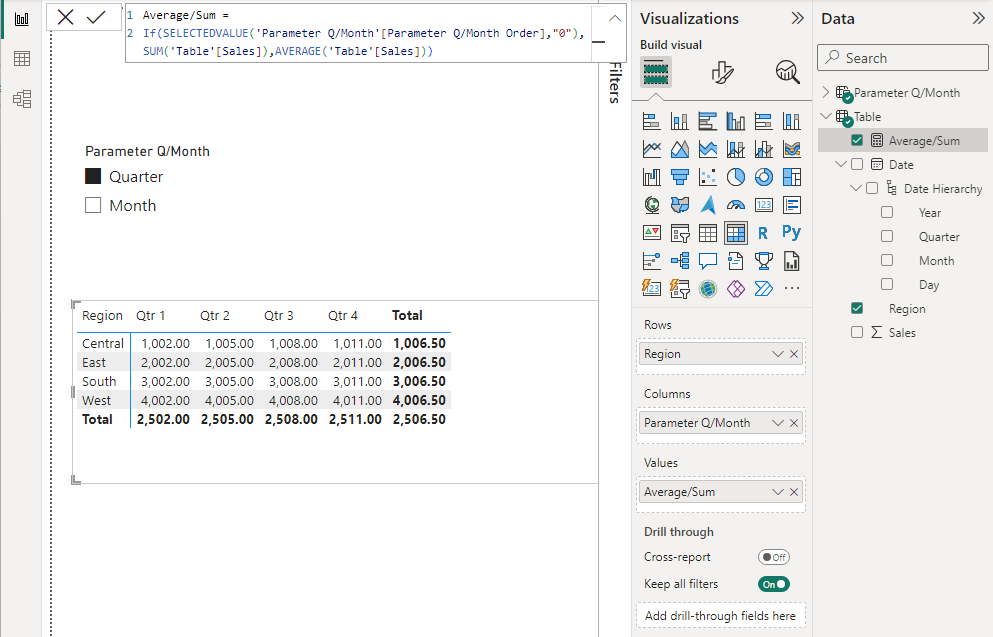Collapse the formula bar with chevron
Viewport: 993px width, 637px height.
point(614,18)
